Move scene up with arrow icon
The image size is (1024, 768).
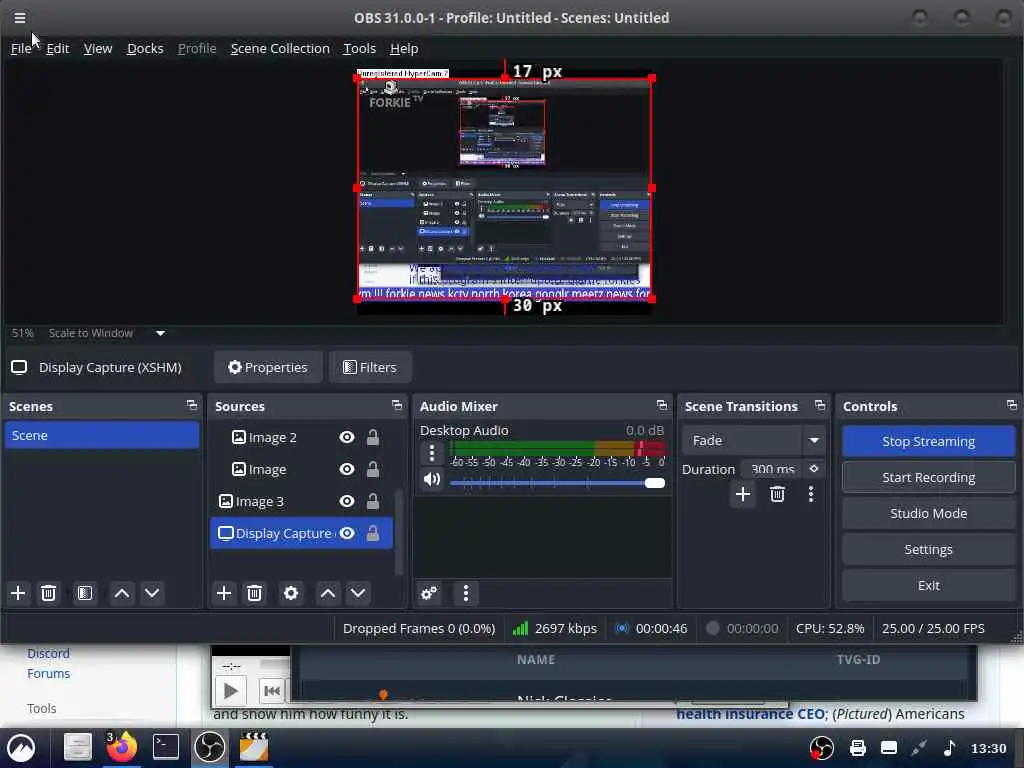121,593
